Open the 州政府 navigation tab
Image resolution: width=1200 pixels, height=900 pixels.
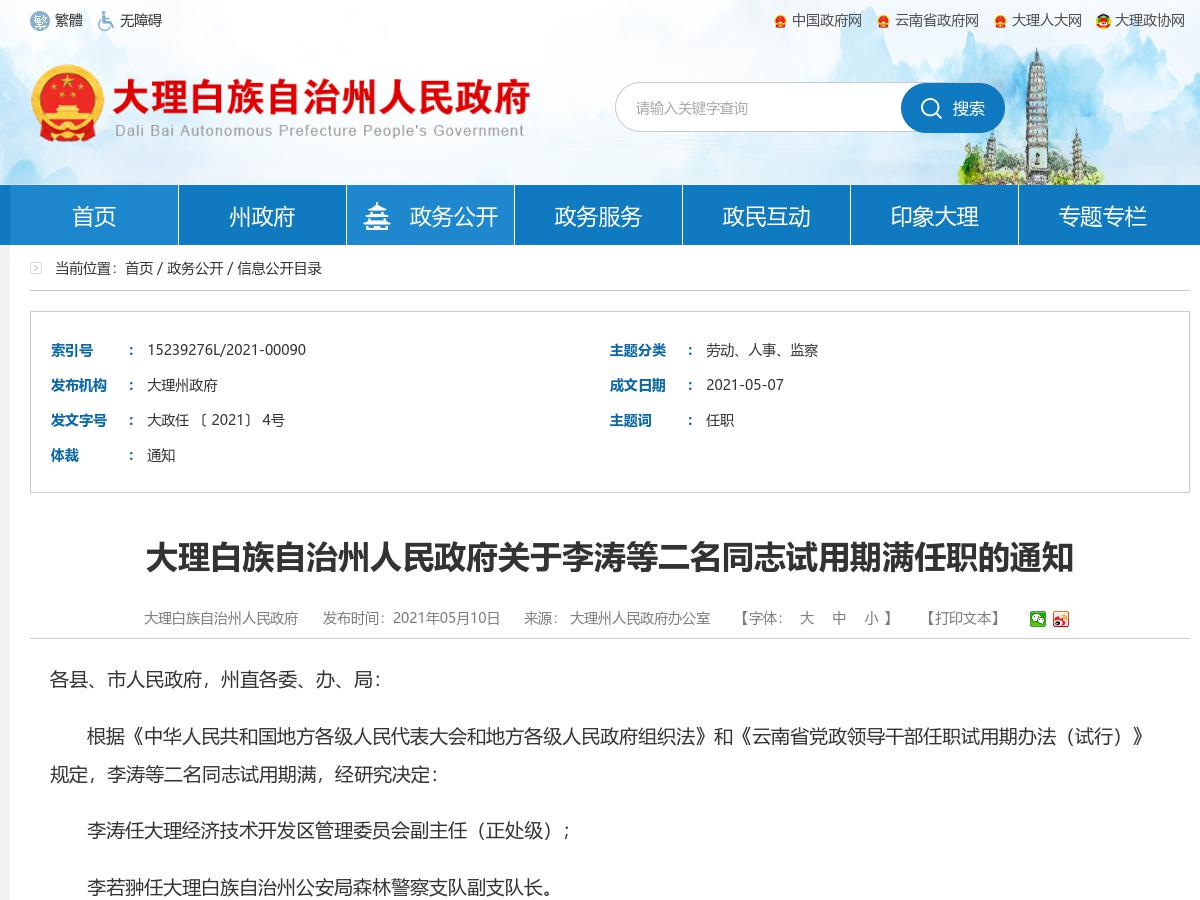coord(262,216)
